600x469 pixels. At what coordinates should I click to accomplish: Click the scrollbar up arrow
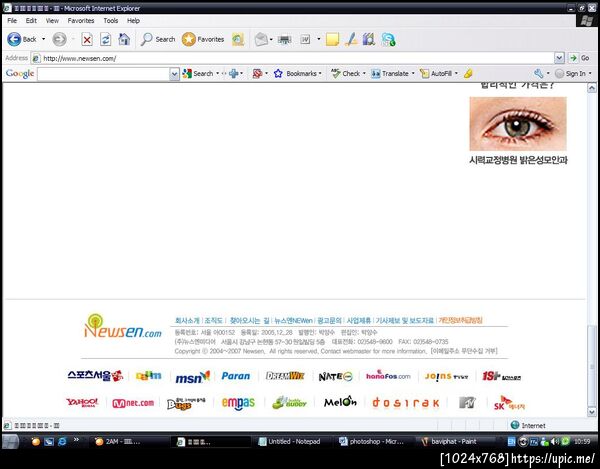pyautogui.click(x=592, y=88)
